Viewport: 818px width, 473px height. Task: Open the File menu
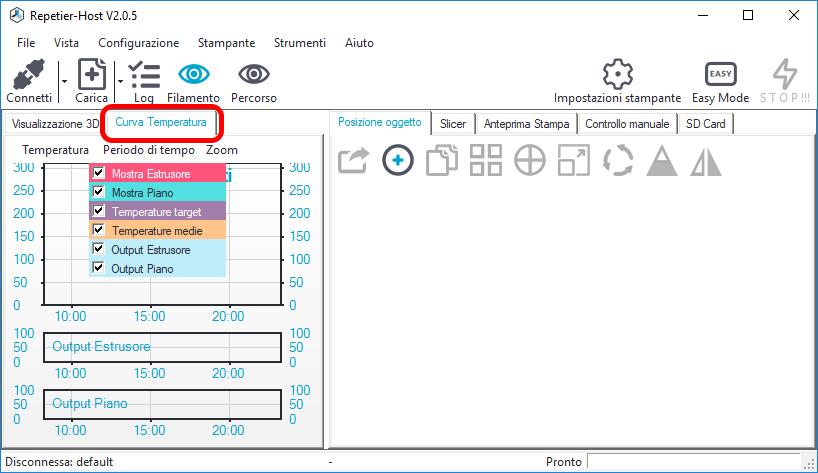(x=26, y=43)
